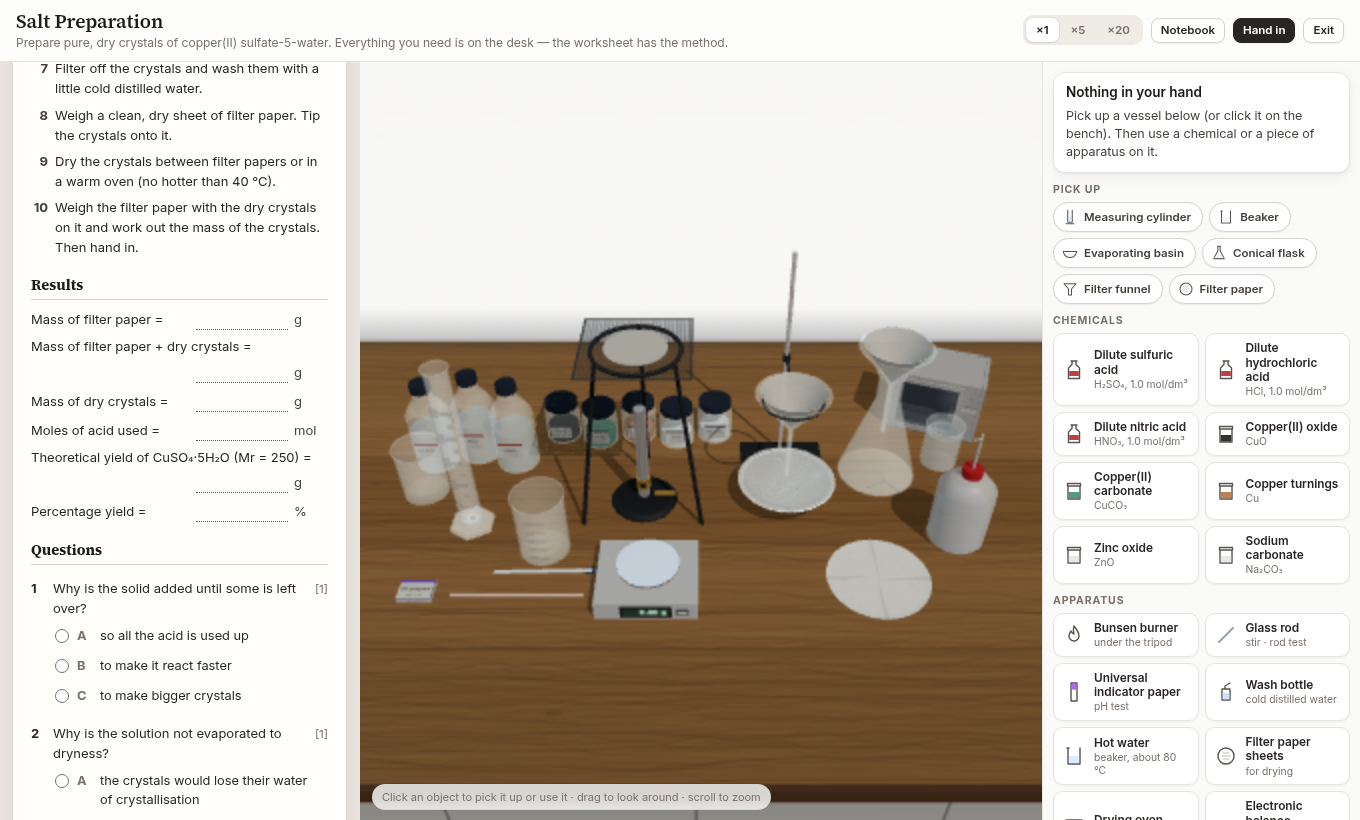The image size is (1360, 820).
Task: Select the Copper(II) carbonate jar icon
Action: click(1074, 491)
